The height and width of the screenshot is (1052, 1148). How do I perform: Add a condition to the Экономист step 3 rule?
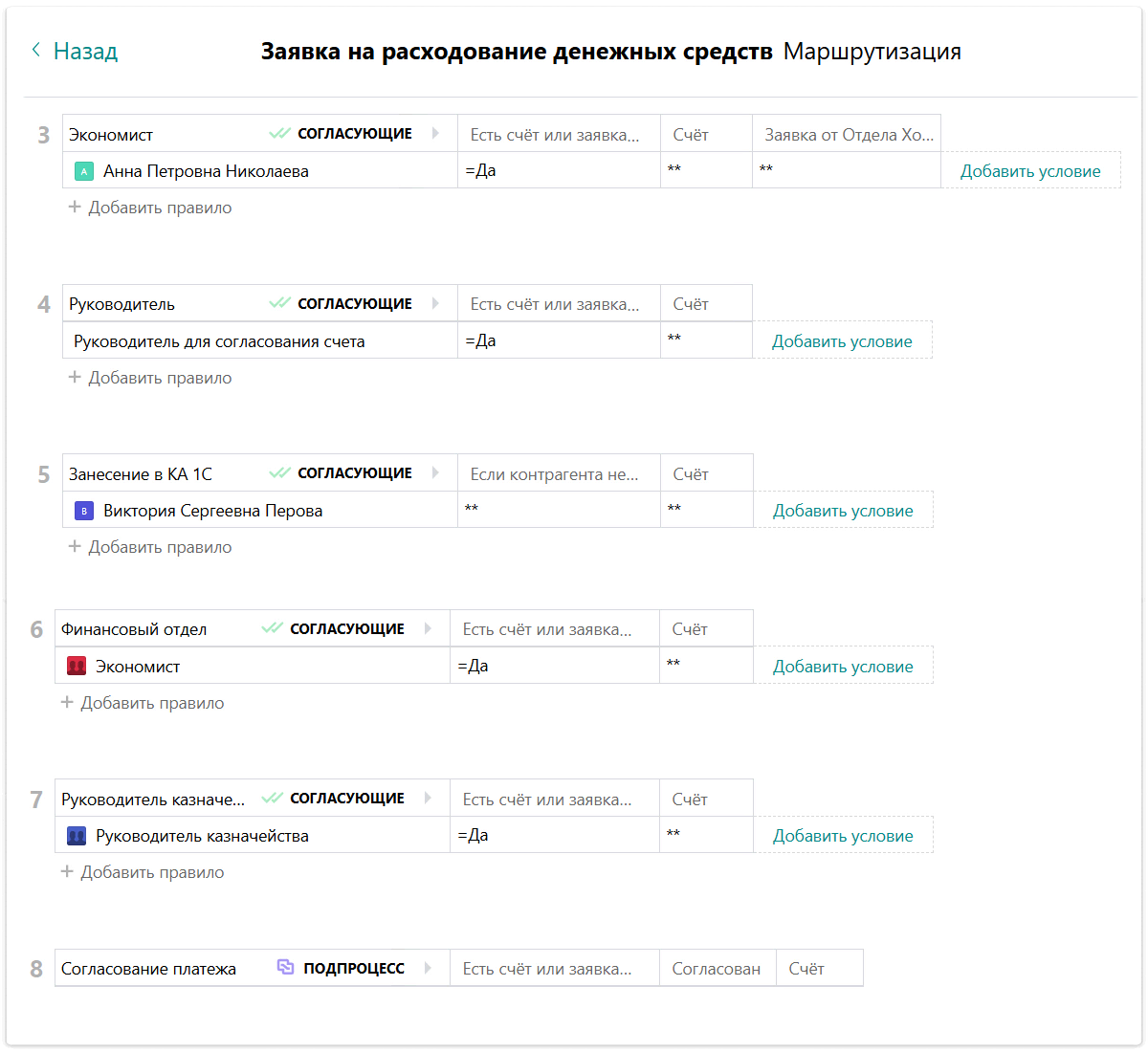1030,171
